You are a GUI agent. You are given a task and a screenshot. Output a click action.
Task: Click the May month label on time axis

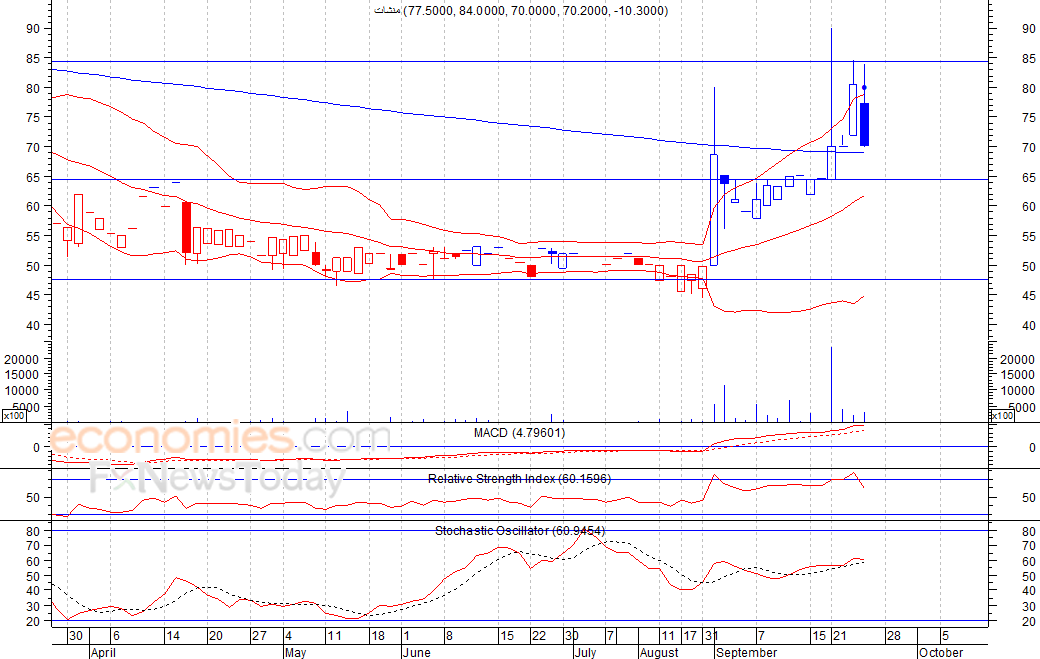pos(295,652)
